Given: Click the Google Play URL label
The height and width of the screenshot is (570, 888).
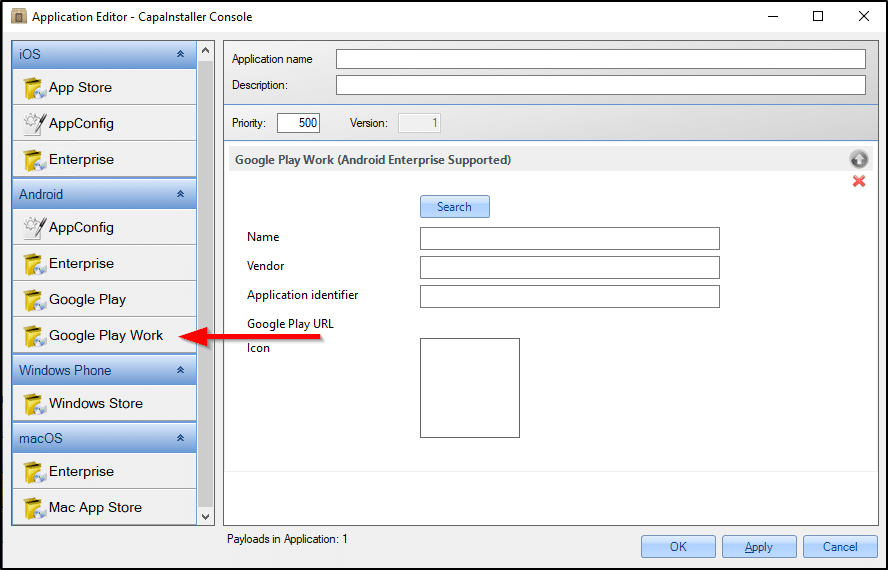Looking at the screenshot, I should click(x=291, y=324).
